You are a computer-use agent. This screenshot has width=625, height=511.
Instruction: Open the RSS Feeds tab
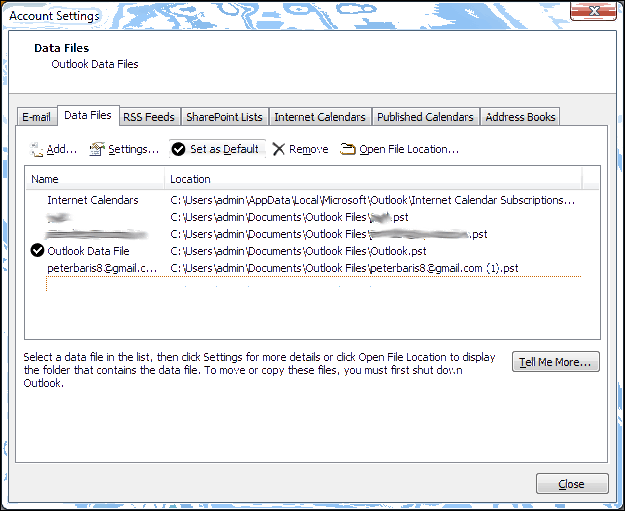pos(149,117)
